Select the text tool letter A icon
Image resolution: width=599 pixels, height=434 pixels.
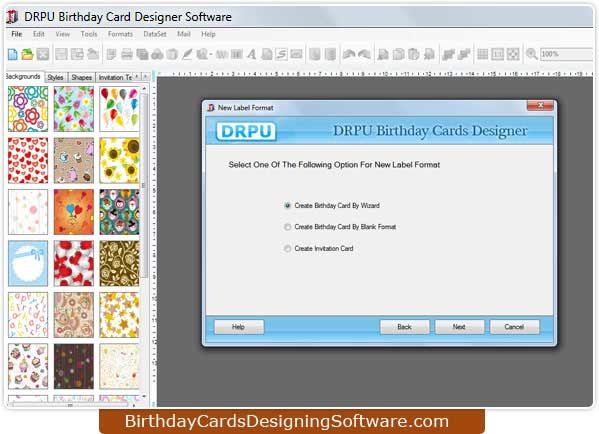click(251, 54)
